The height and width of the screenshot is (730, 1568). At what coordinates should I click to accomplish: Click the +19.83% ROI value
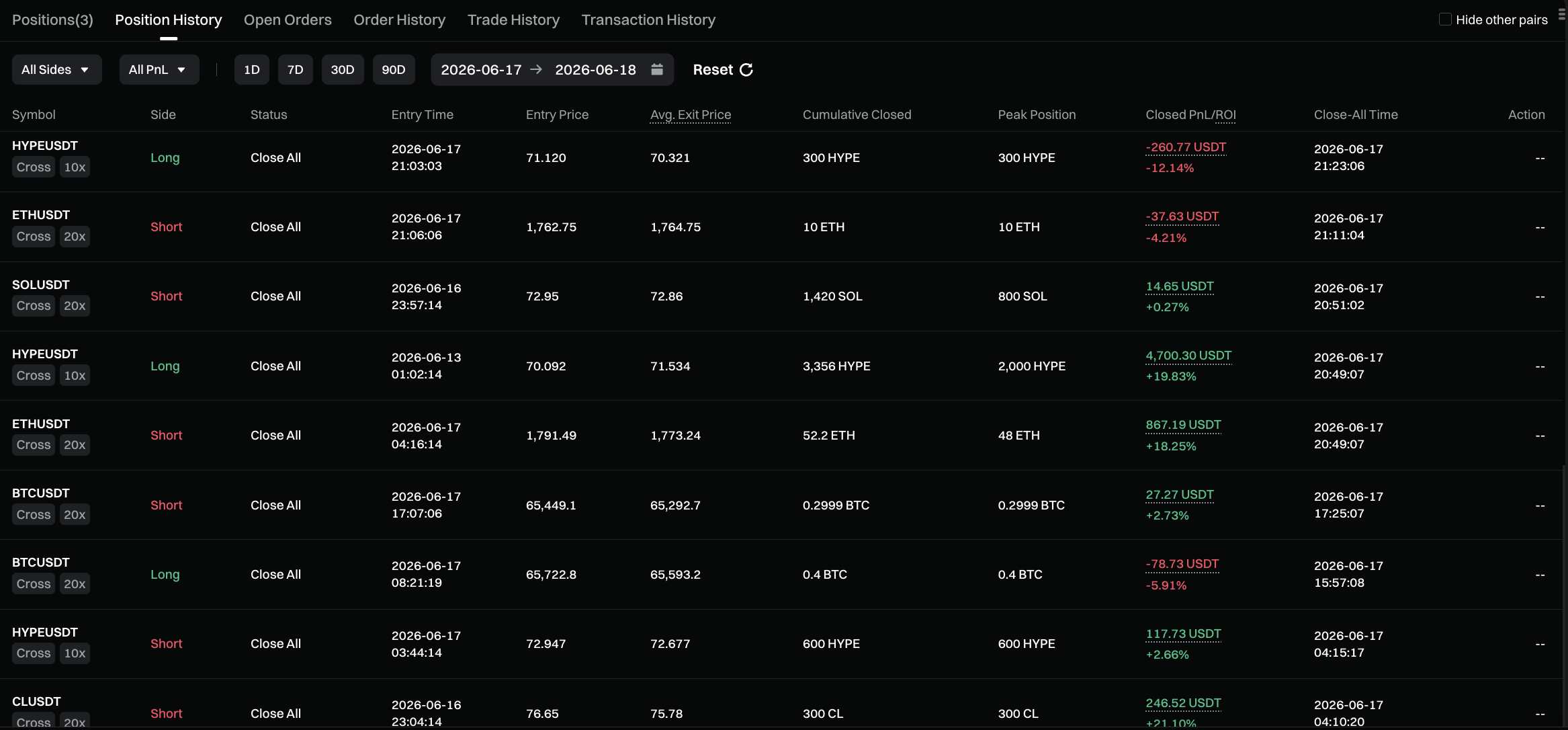[1171, 376]
